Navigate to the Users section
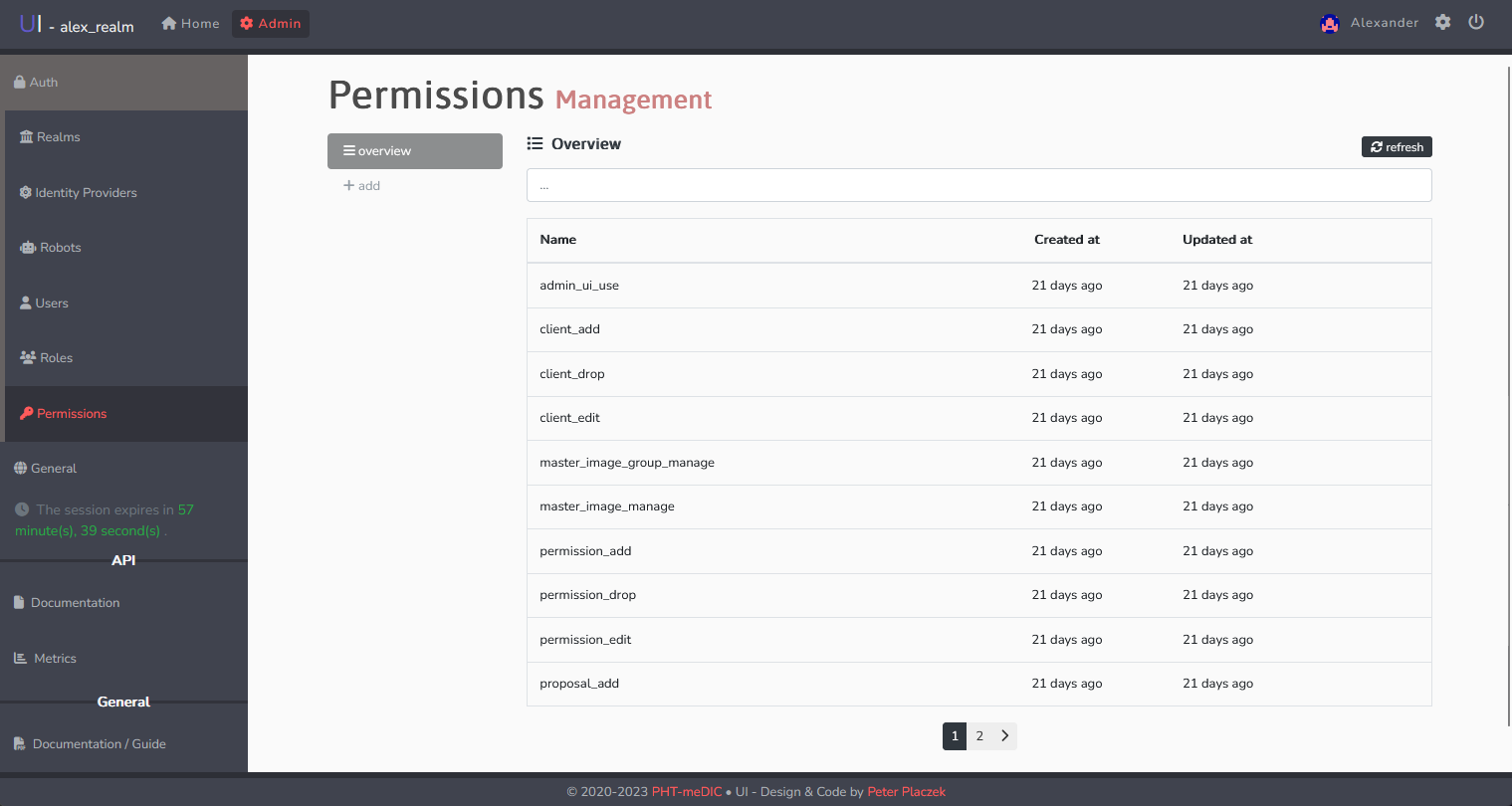 point(50,302)
